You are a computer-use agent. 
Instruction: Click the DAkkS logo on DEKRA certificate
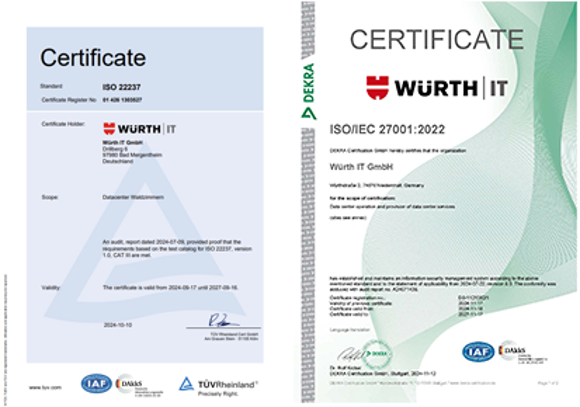point(522,353)
